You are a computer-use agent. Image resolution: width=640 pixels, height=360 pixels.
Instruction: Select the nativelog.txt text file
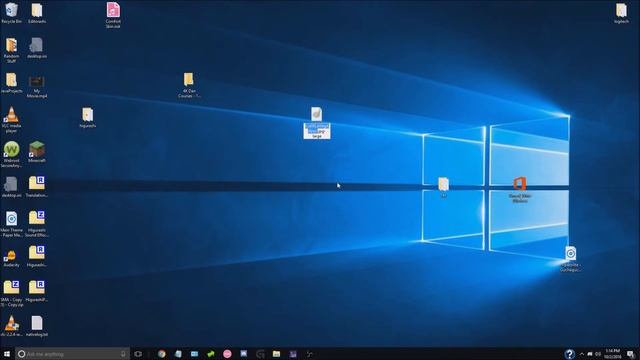[37, 326]
